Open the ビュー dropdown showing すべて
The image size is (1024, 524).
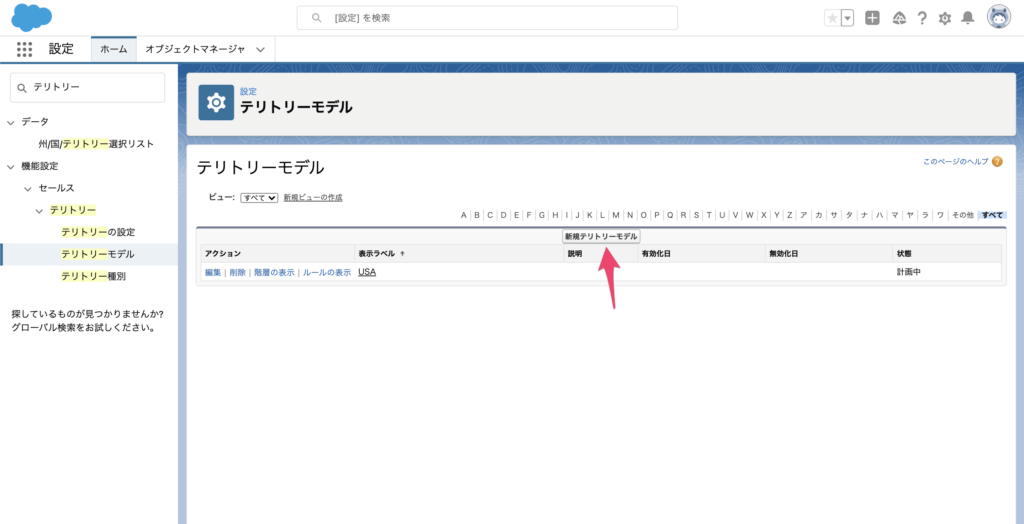[259, 197]
